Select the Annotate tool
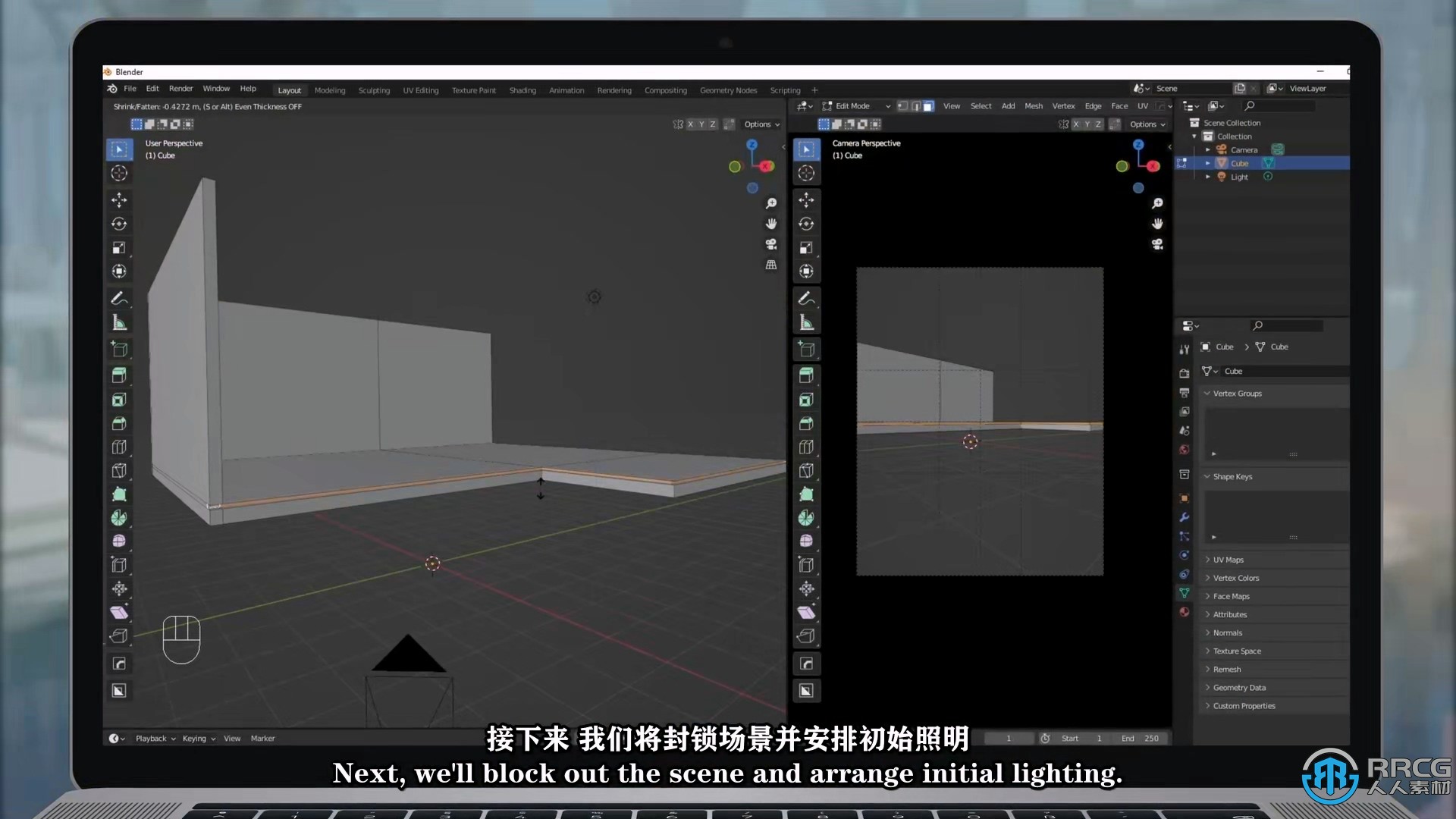 (119, 297)
